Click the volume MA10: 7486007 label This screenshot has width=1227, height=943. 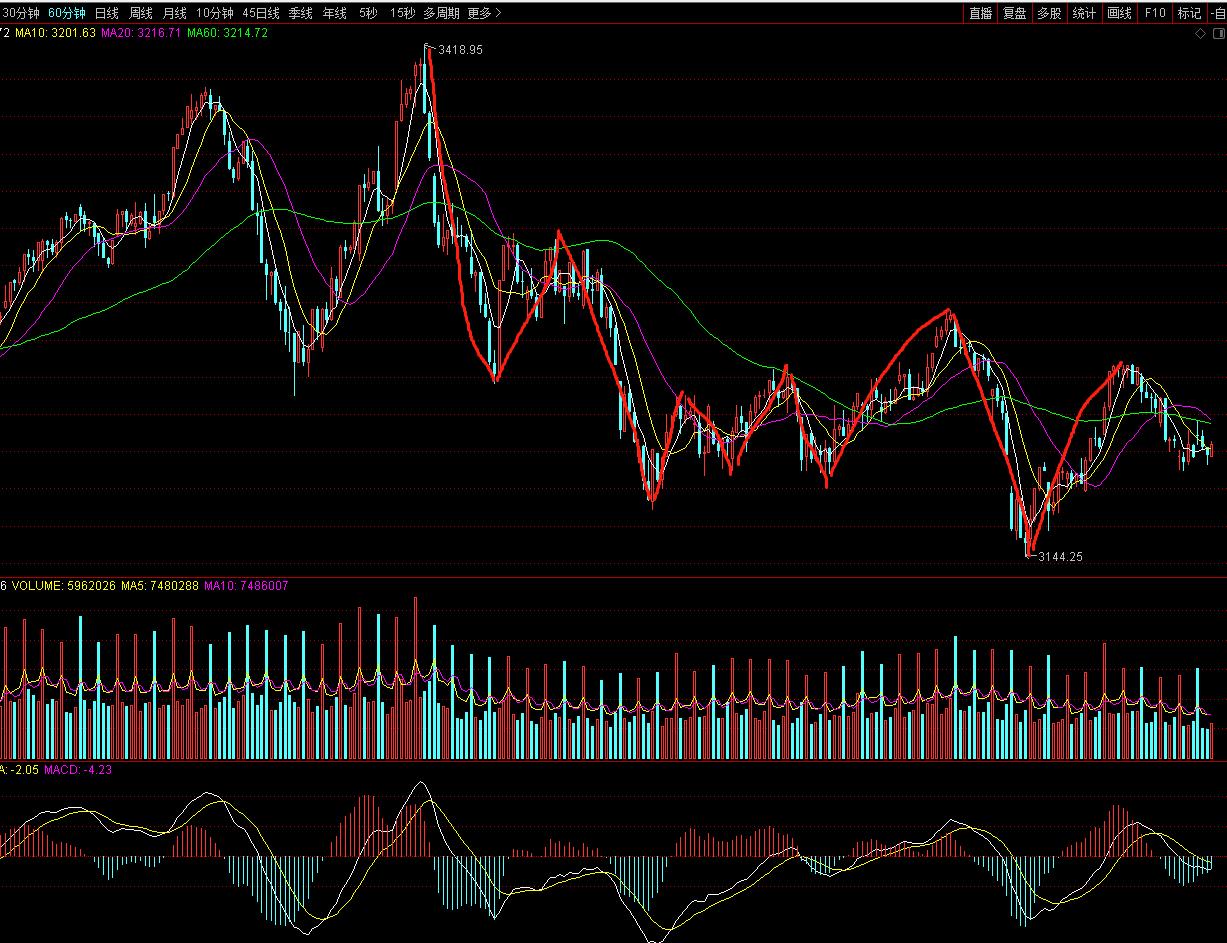246,586
